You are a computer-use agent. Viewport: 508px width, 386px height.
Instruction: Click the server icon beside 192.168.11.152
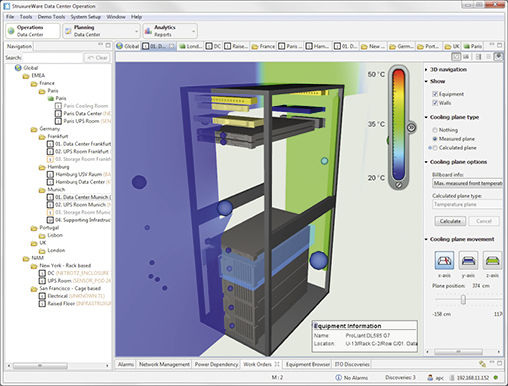[452, 378]
